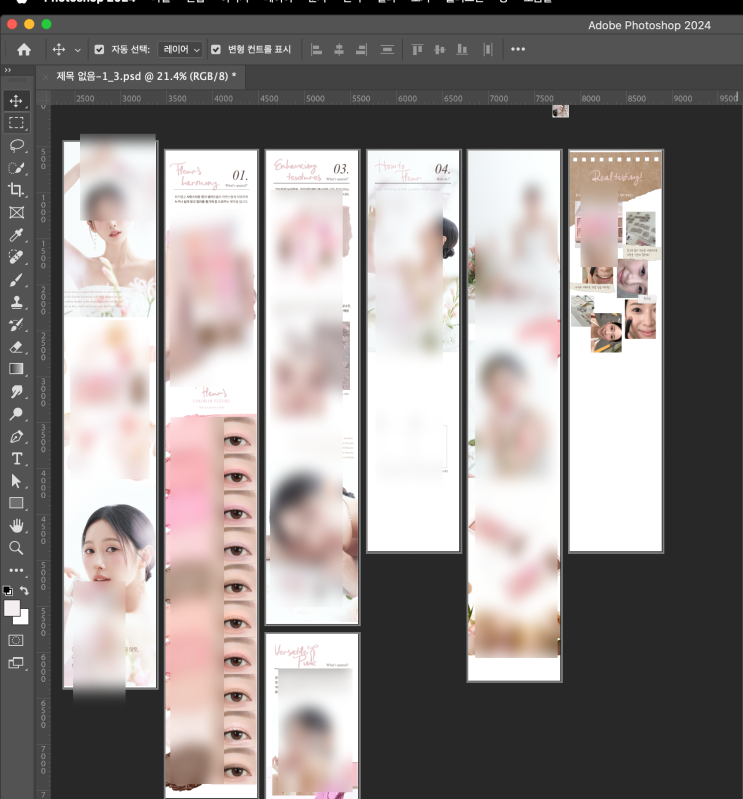Select the Path Selection arrow tool
This screenshot has height=799, width=743.
(x=16, y=481)
